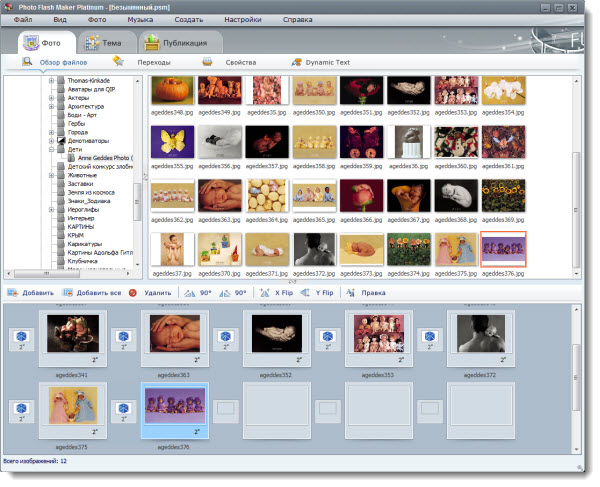Open the Dynamic Text sub-tab

(320, 62)
